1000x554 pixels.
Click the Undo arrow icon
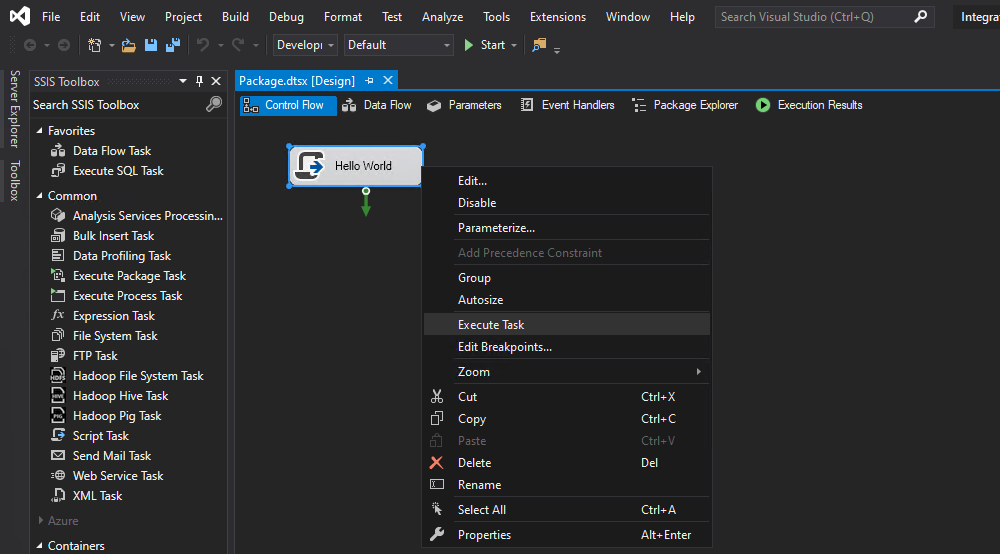(x=203, y=45)
